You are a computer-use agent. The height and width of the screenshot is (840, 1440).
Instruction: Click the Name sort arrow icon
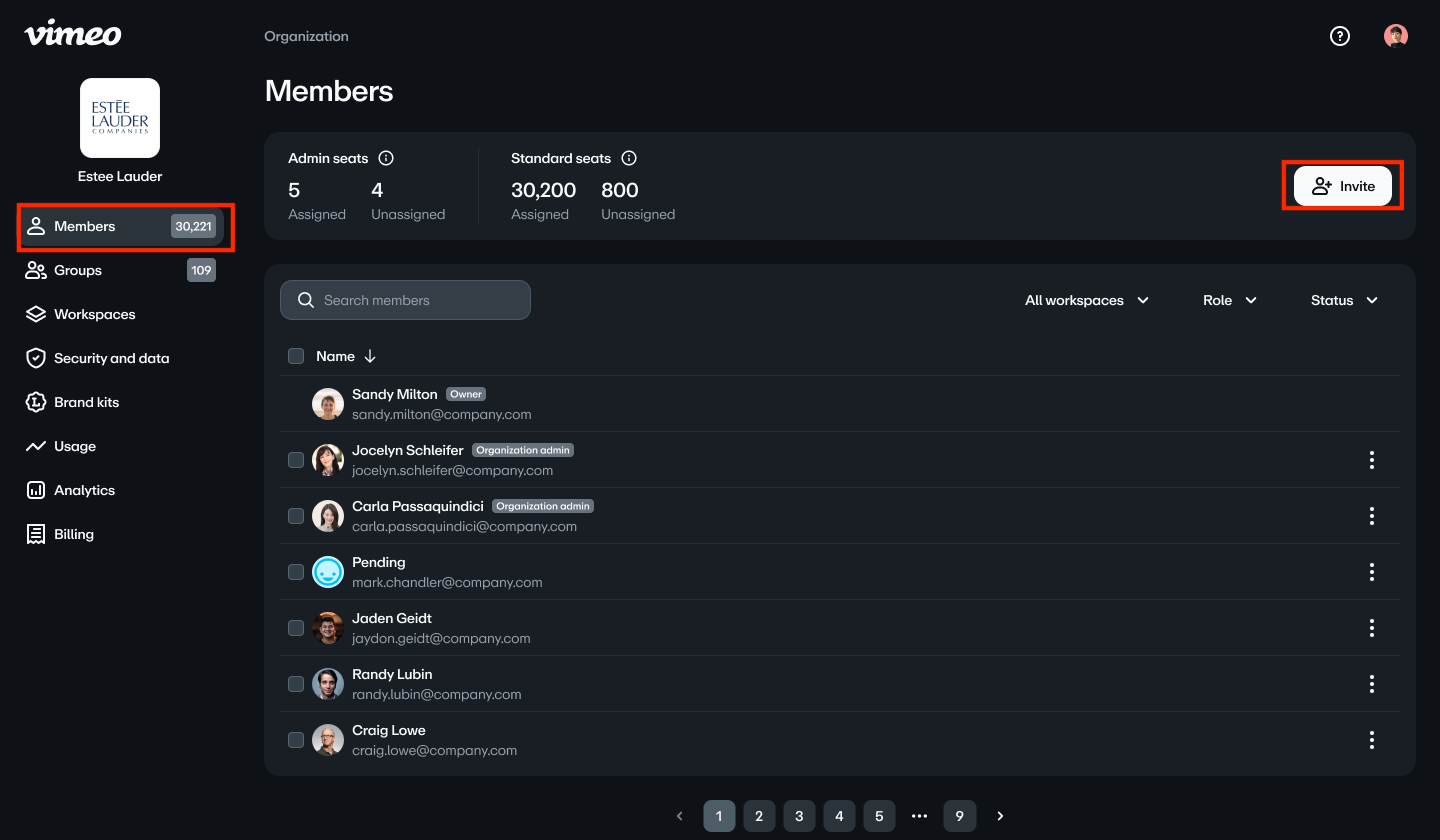(x=370, y=356)
